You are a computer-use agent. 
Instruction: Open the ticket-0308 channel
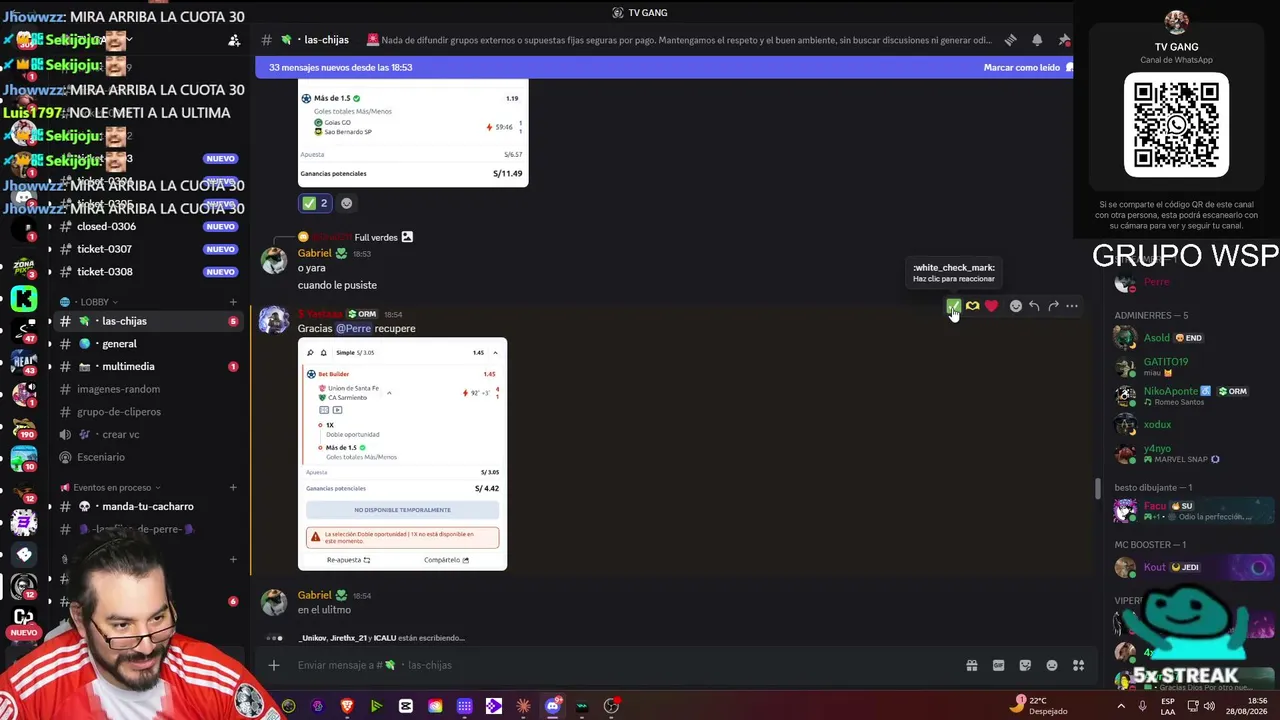pos(150,272)
